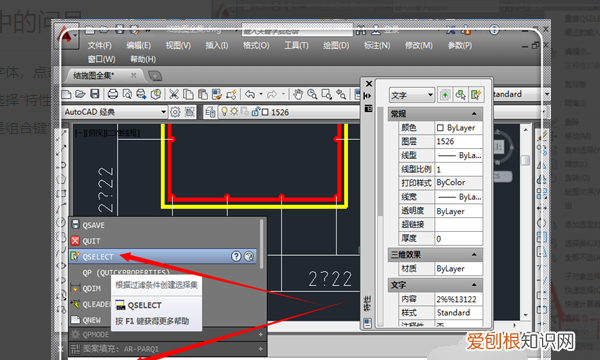Toggle layer on/off lightbulb icon
Screen dimensions: 600x360
[x=224, y=112]
